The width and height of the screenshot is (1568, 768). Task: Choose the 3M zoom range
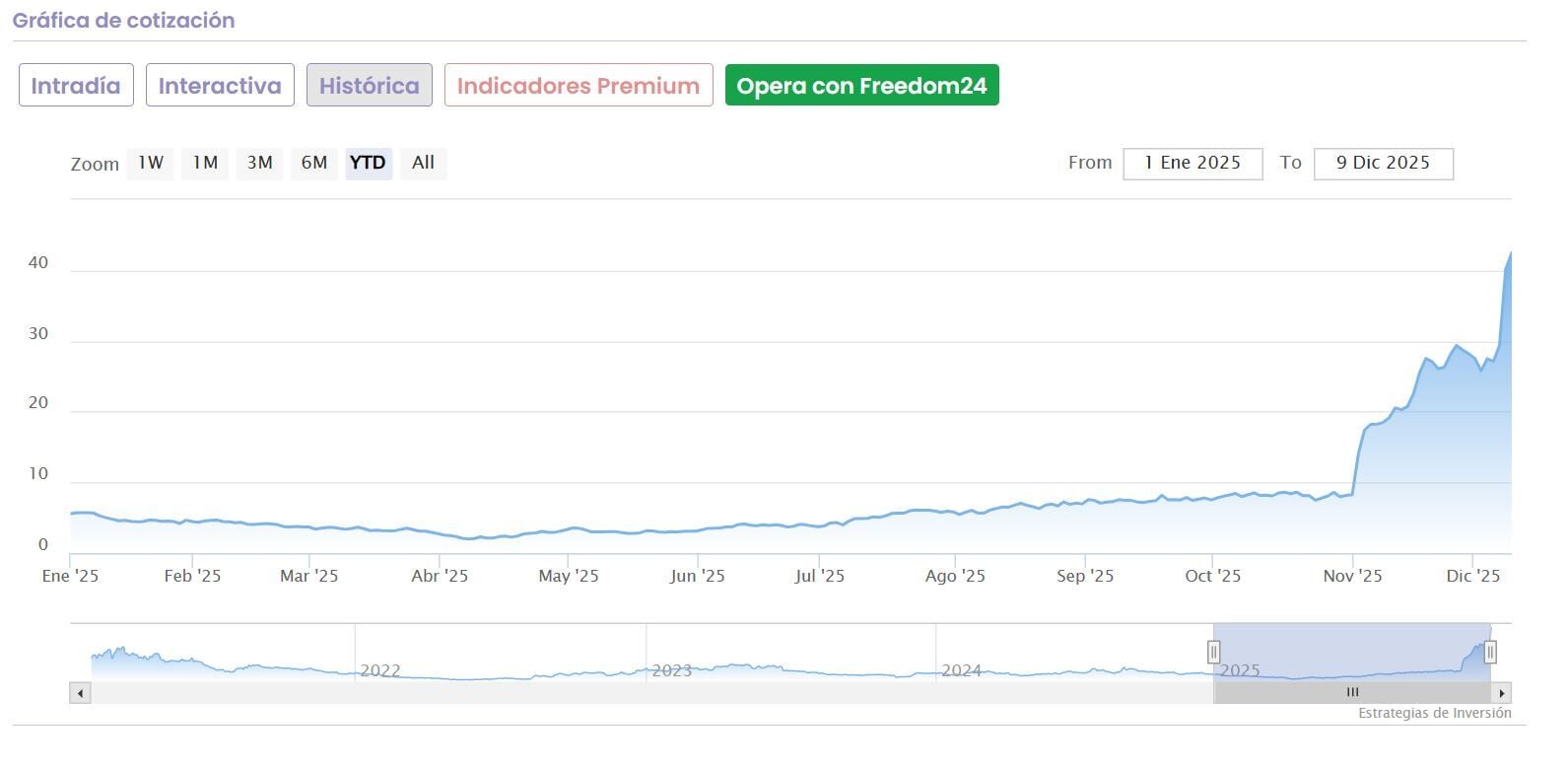(x=259, y=163)
